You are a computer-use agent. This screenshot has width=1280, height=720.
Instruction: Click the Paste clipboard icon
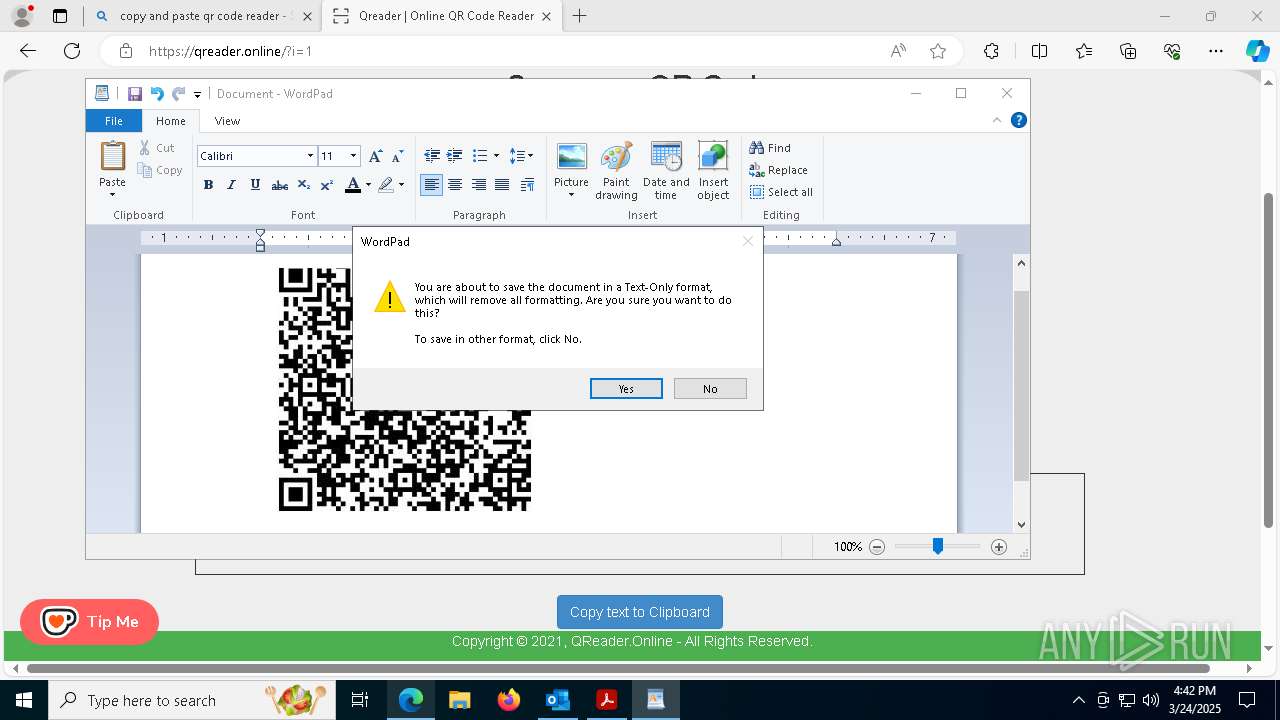pyautogui.click(x=112, y=157)
